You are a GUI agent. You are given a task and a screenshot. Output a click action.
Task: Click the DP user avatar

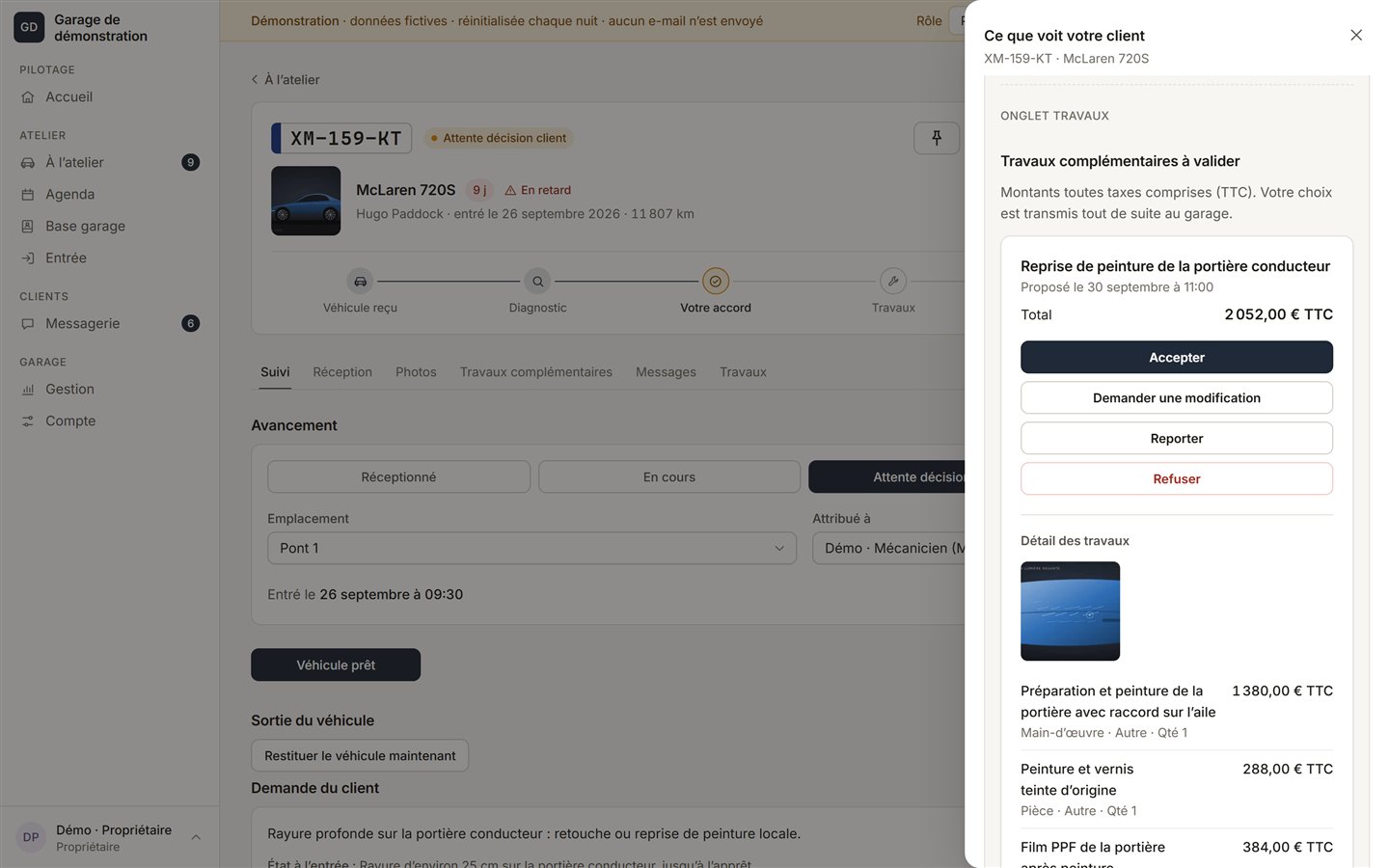(x=31, y=837)
